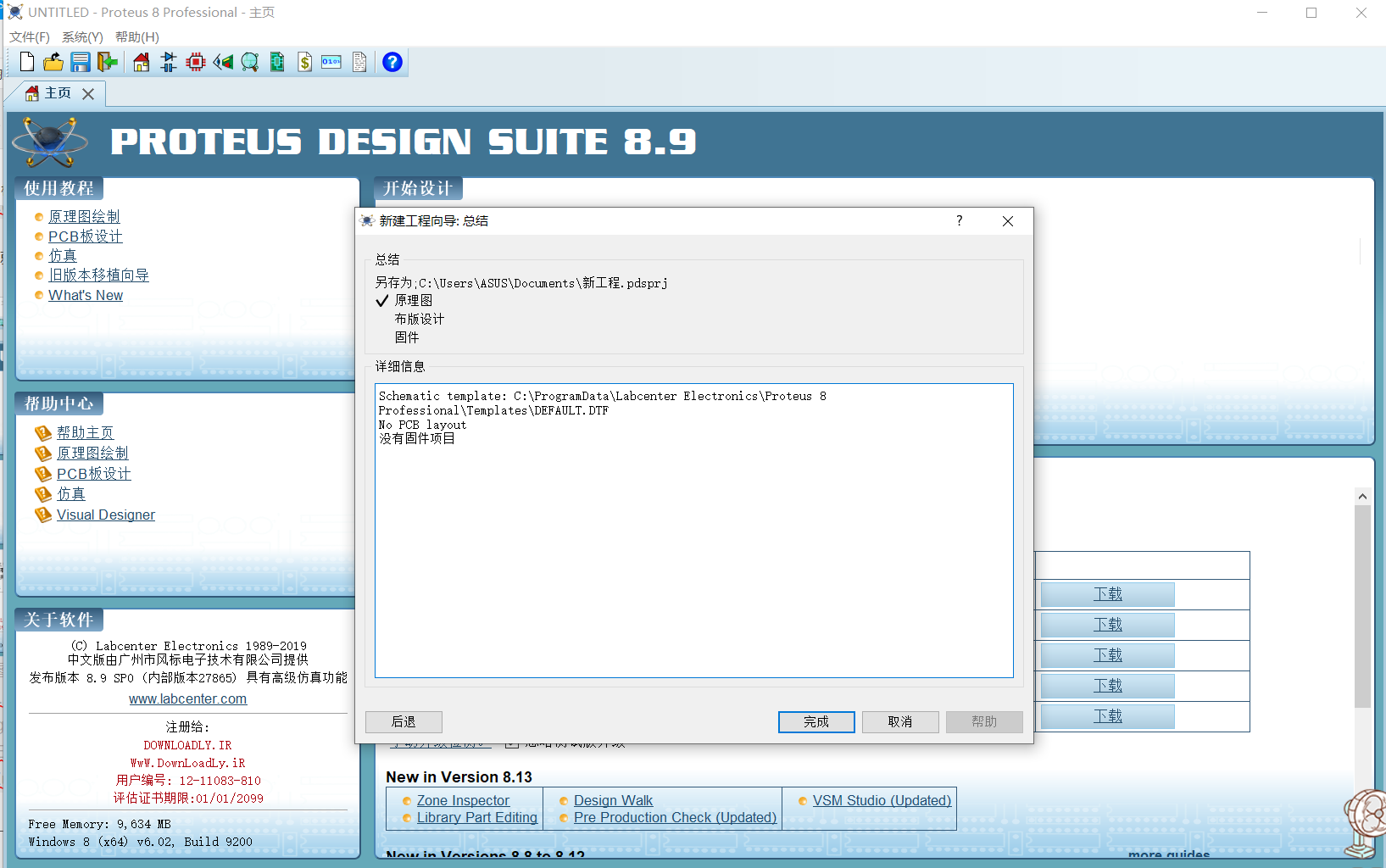Open PCB板设计 help link in 帮助中心
Image resolution: width=1386 pixels, height=868 pixels.
coord(93,474)
